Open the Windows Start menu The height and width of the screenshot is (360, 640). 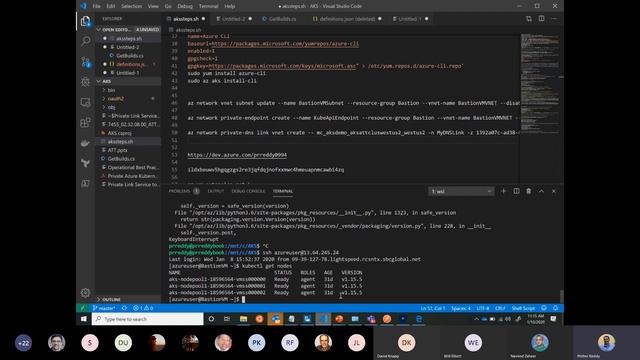pyautogui.click(x=84, y=319)
